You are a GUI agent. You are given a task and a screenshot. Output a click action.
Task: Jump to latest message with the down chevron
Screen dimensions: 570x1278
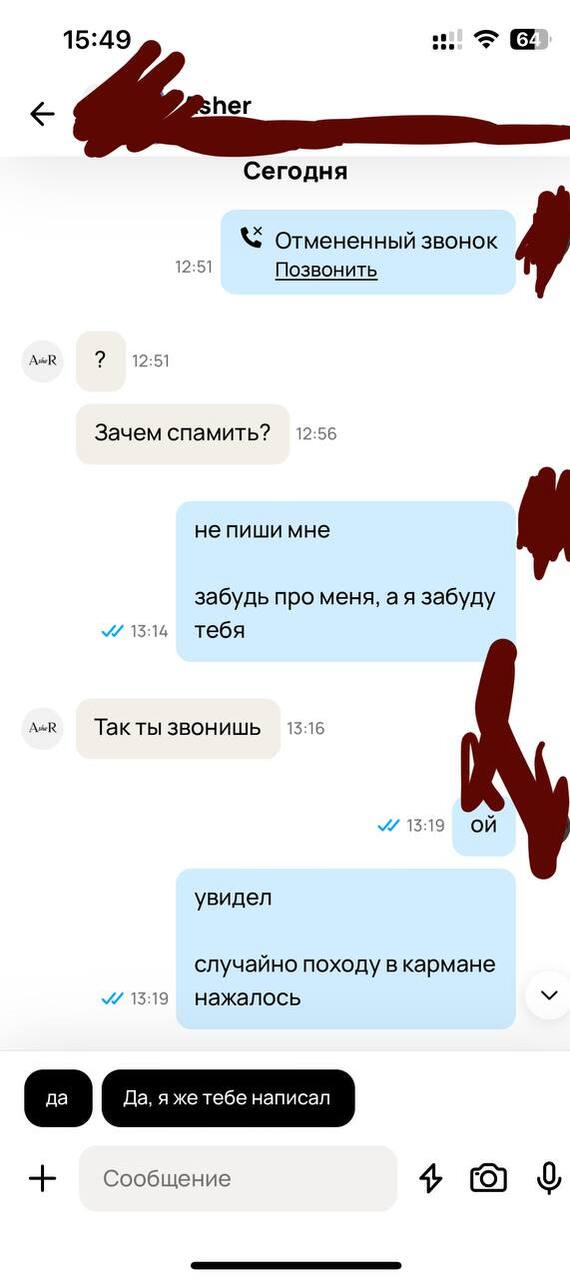click(548, 995)
